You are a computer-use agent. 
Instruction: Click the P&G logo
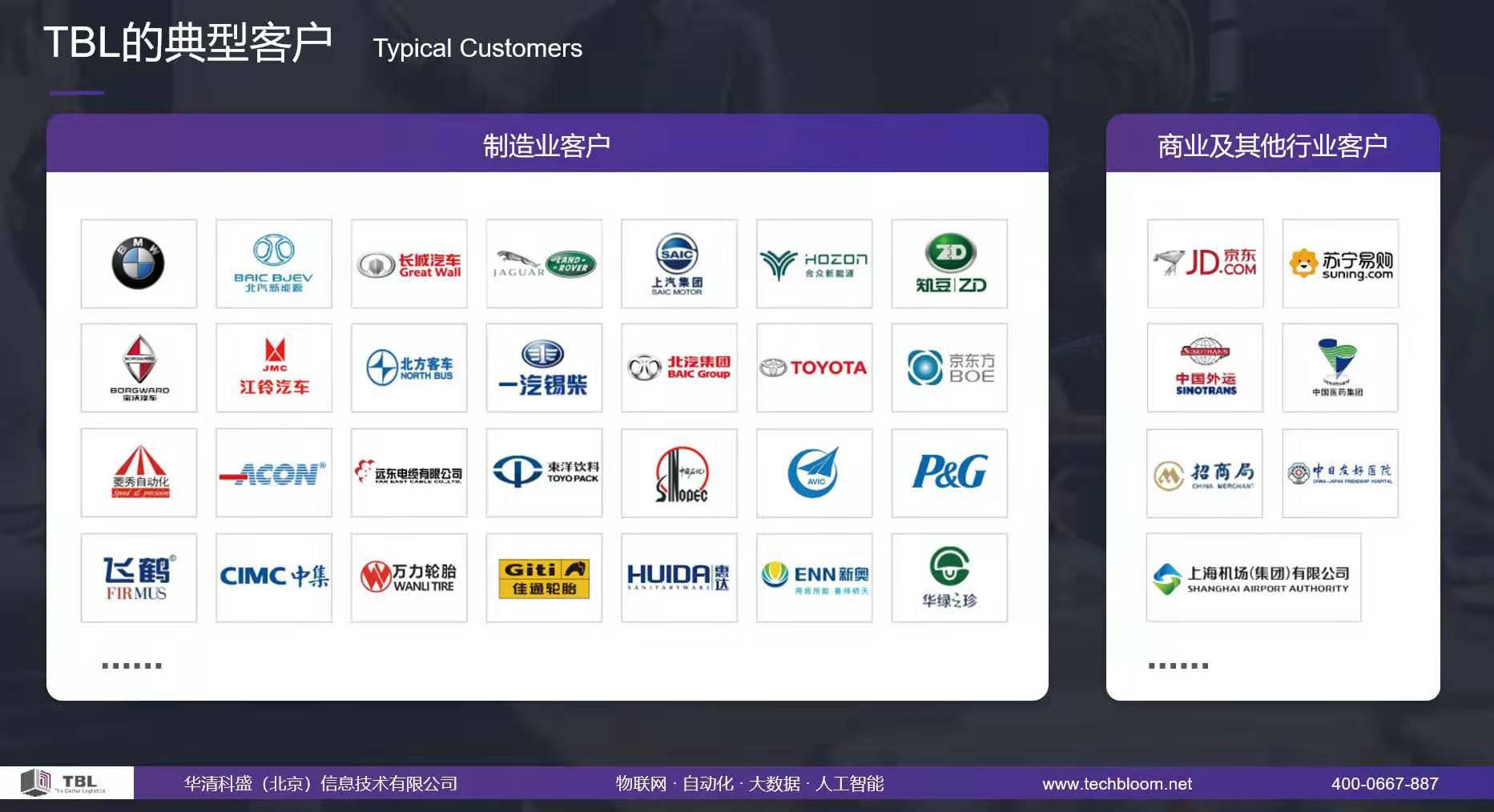click(x=949, y=472)
